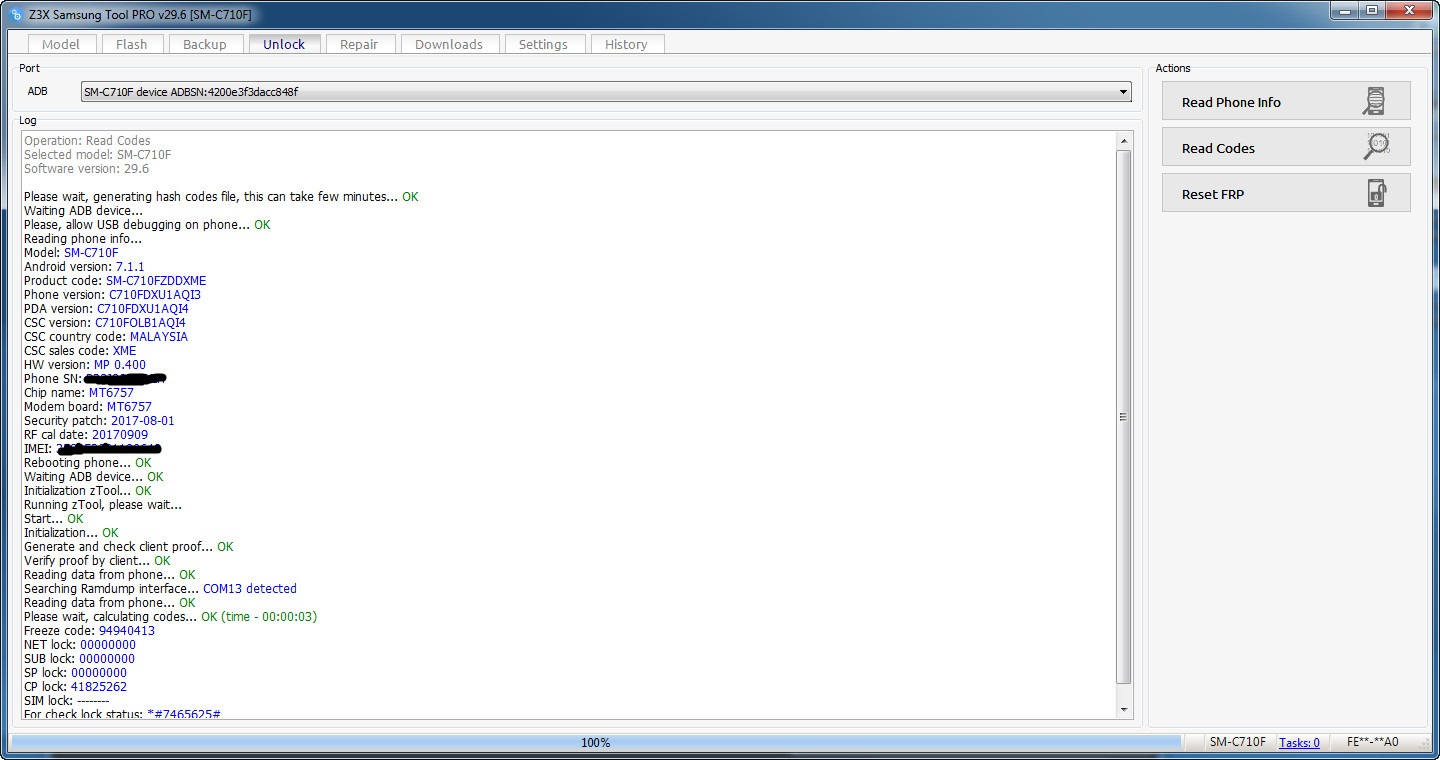
Task: Click the Z3X app icon in title bar
Action: (x=15, y=13)
